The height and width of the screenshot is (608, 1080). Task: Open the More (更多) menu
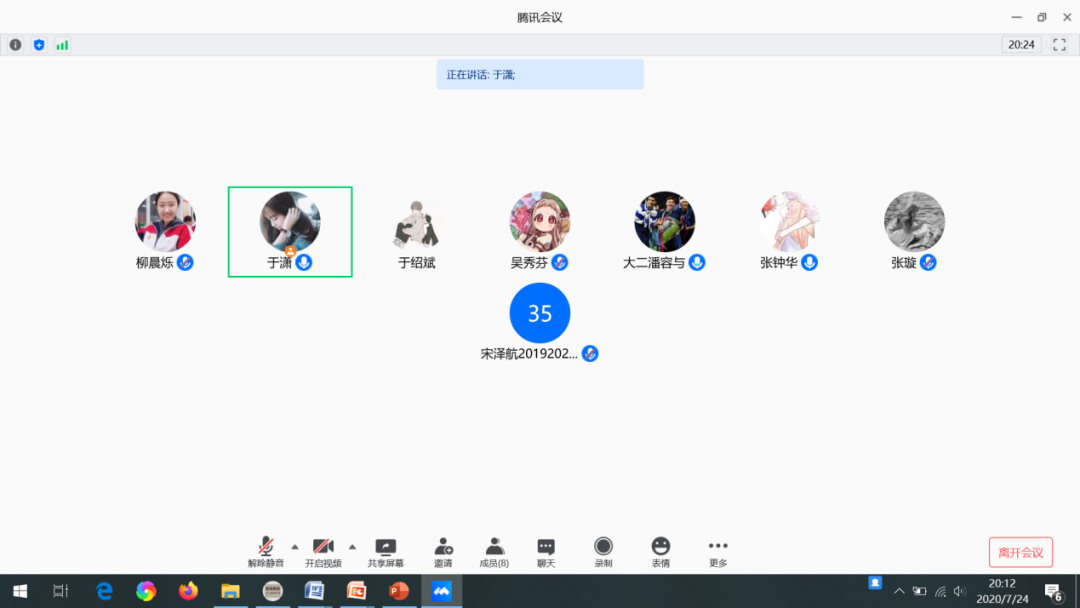718,550
